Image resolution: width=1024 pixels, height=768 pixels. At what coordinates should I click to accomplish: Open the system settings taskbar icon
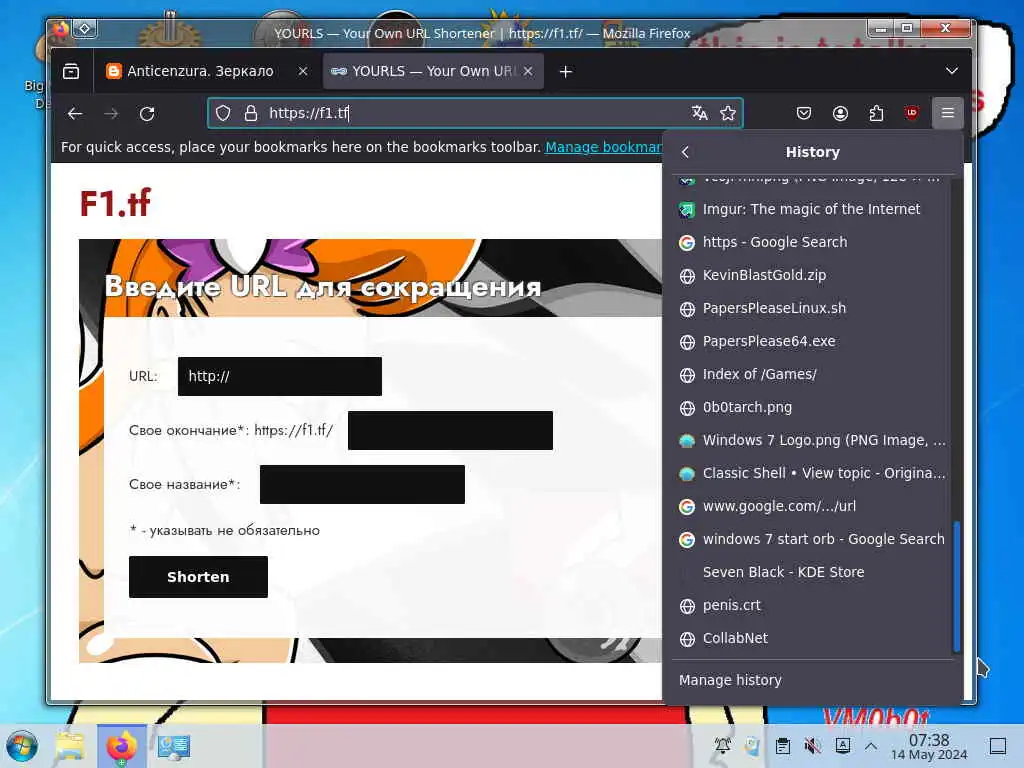(x=173, y=746)
